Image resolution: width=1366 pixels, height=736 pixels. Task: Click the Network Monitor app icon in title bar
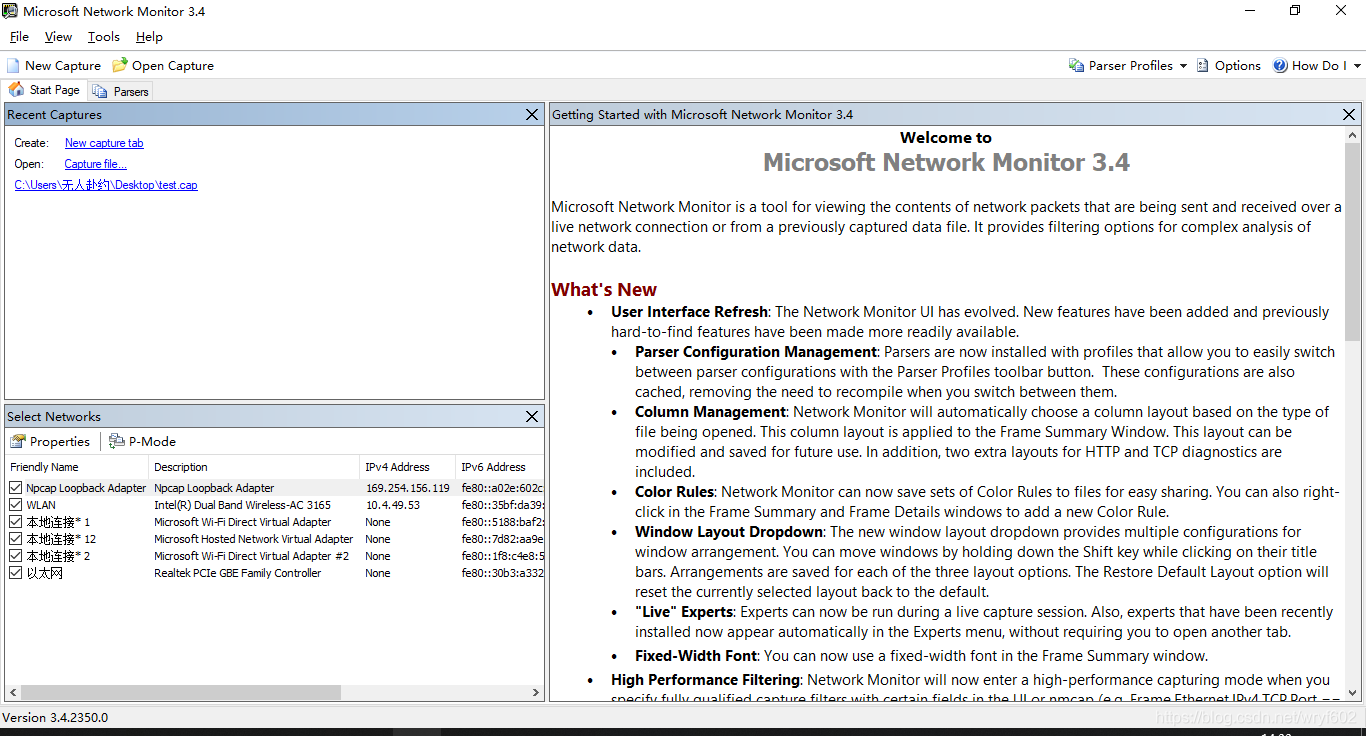coord(11,11)
